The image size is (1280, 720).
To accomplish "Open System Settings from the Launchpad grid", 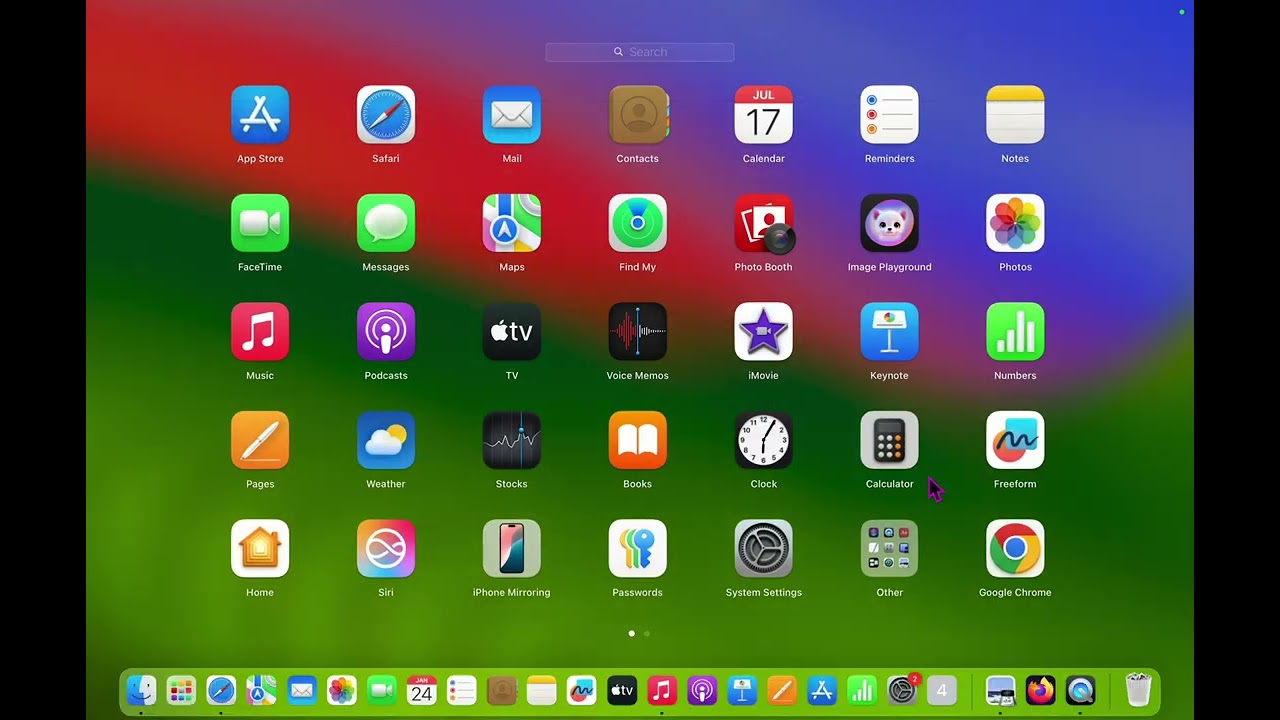I will 764,549.
